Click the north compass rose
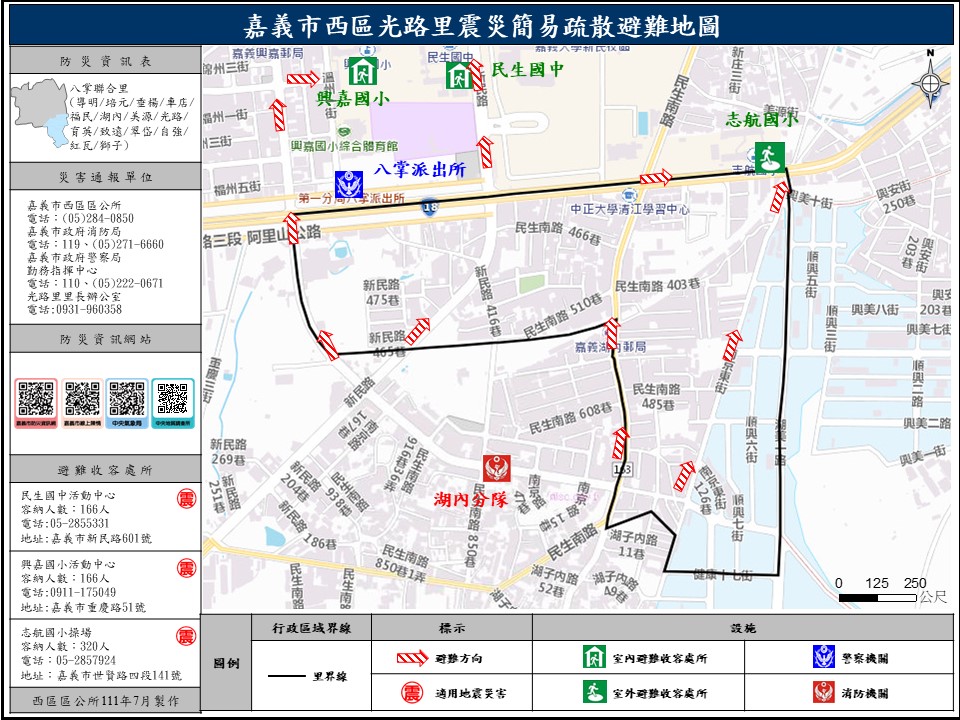The height and width of the screenshot is (720, 960). point(930,82)
